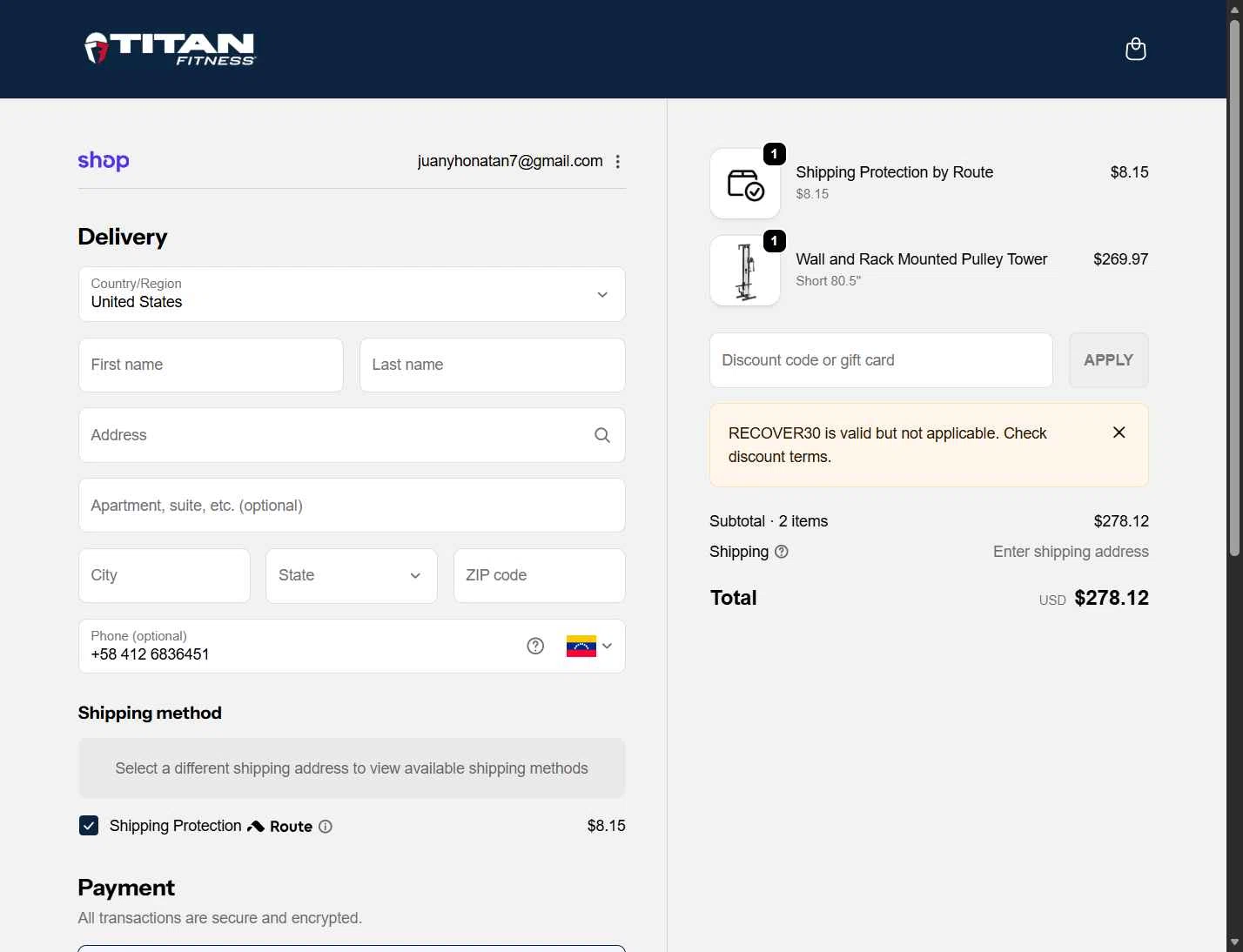Click the shipping methods unavailable notice
Viewport: 1243px width, 952px height.
[352, 768]
